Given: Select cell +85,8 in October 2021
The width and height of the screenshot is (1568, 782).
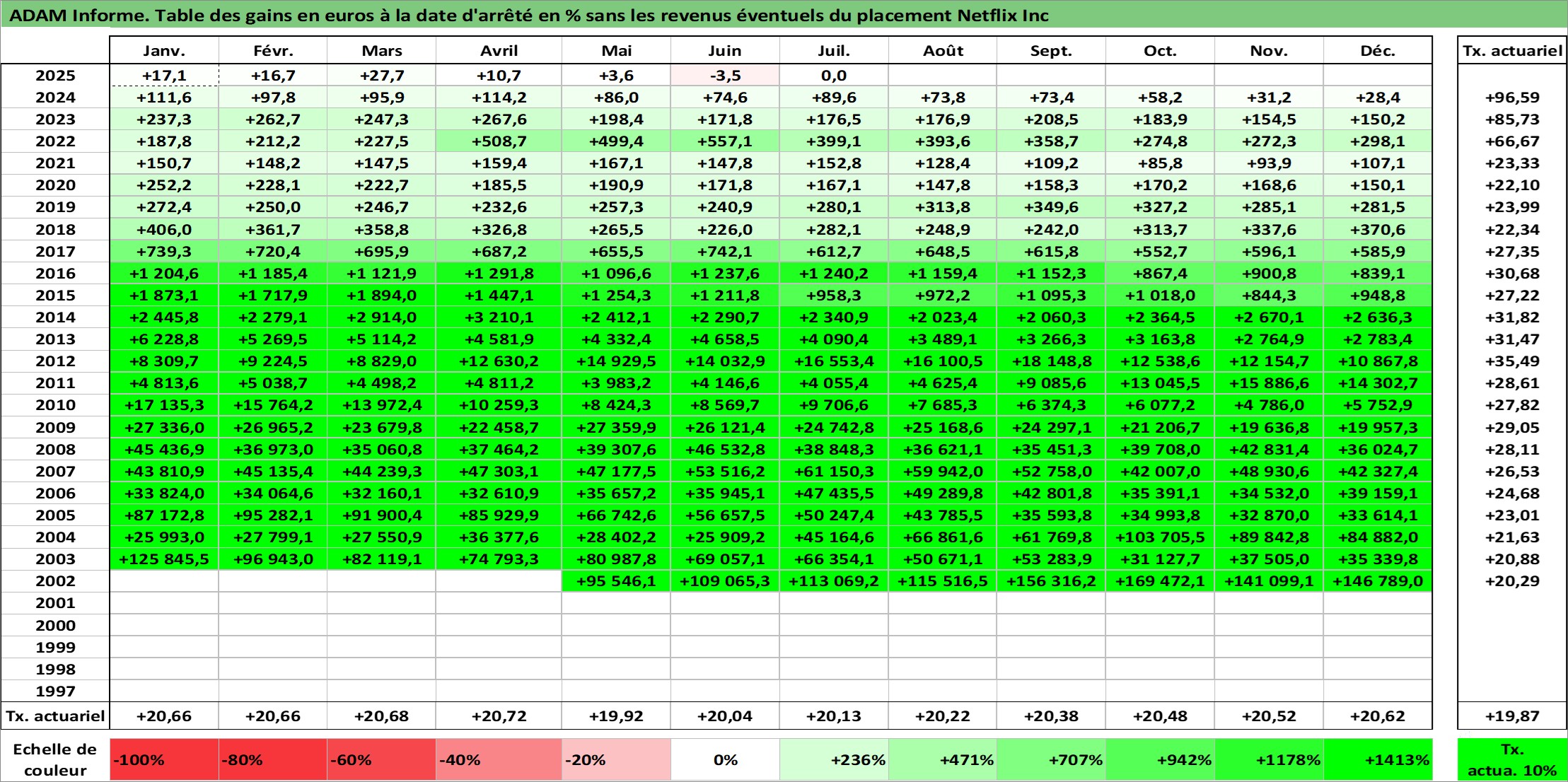Looking at the screenshot, I should pyautogui.click(x=1160, y=163).
